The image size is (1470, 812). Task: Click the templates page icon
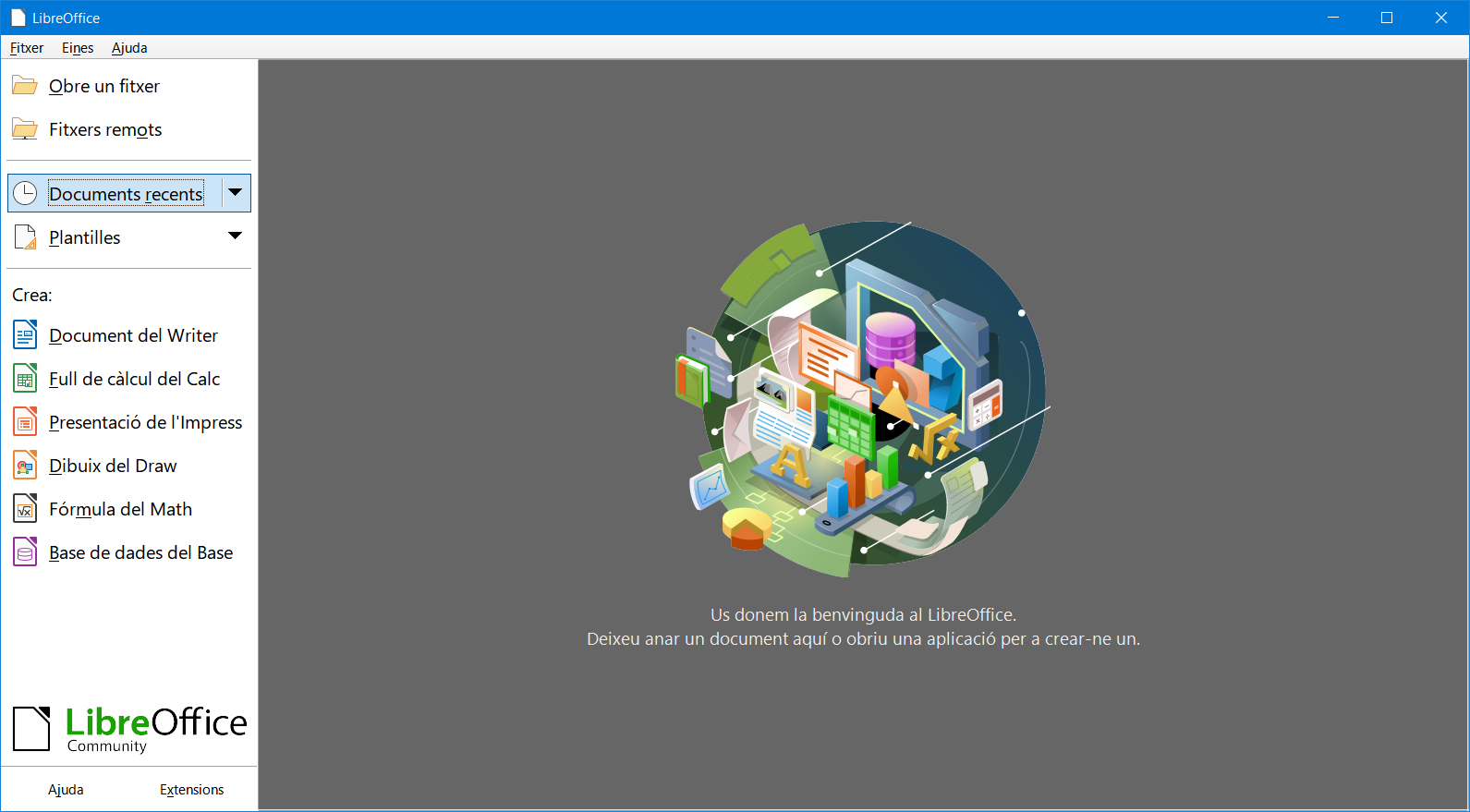(25, 237)
